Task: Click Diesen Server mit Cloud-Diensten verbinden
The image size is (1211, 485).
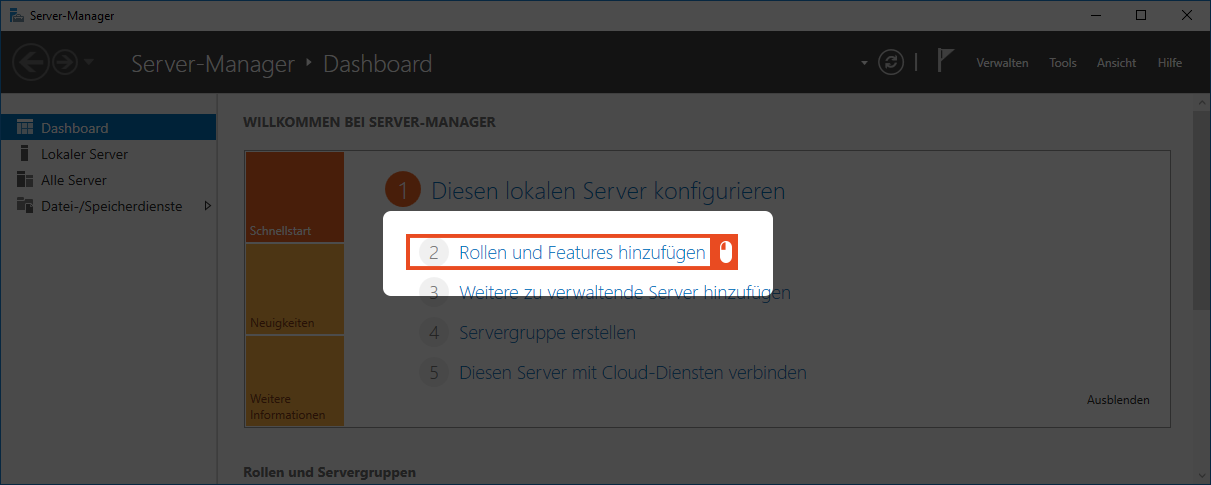Action: coord(632,372)
